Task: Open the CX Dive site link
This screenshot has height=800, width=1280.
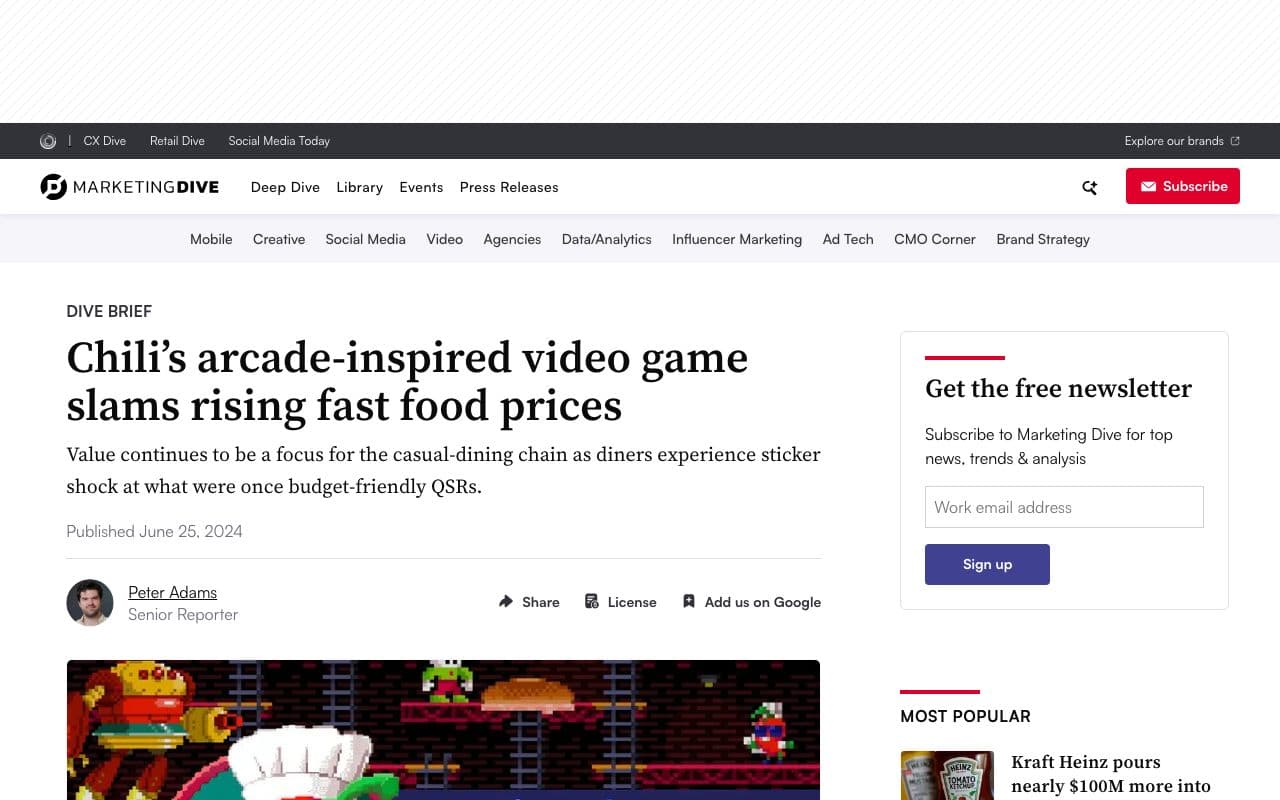Action: coord(105,141)
